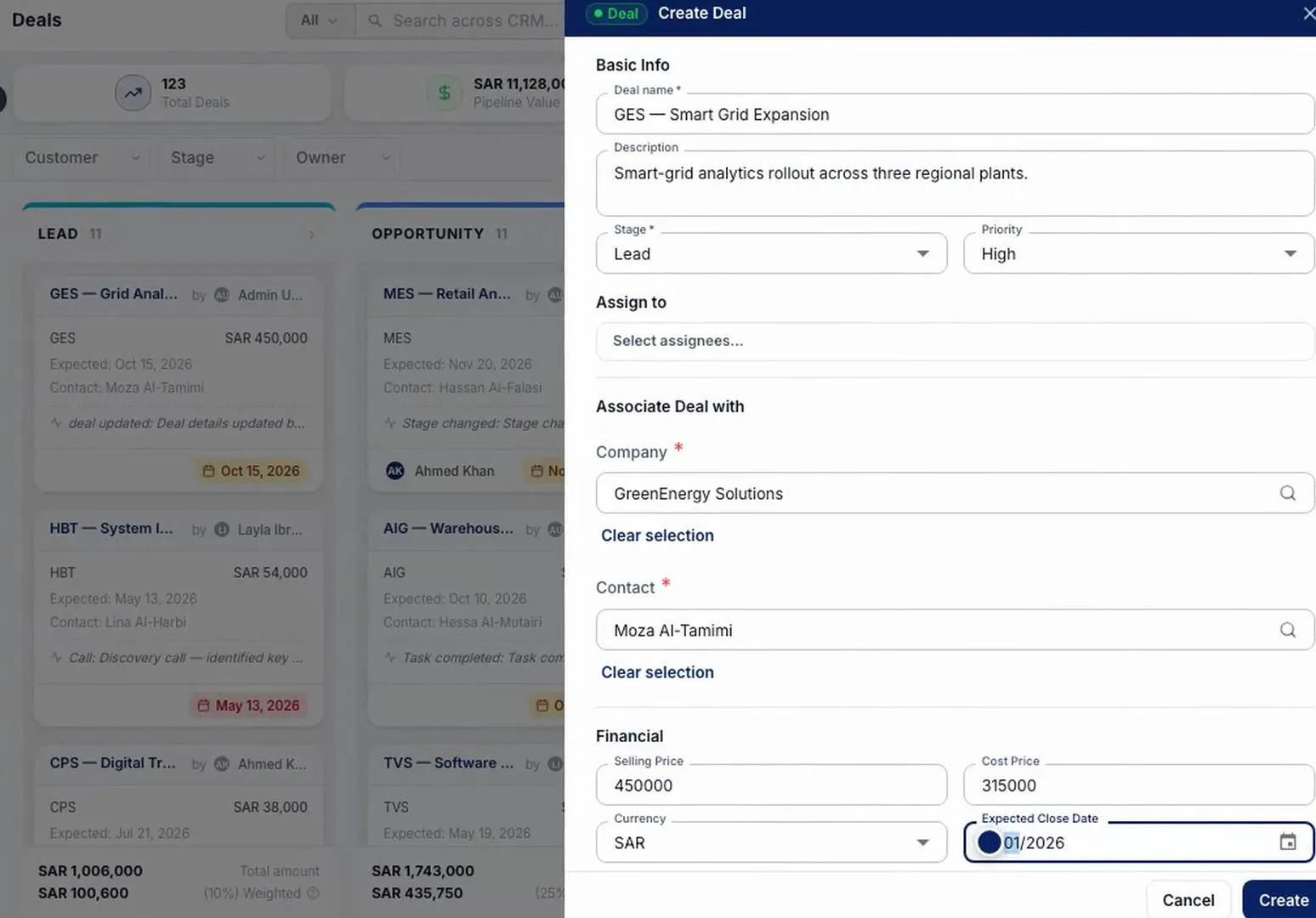Screen dimensions: 1316x918
Task: Click search icon in Company field
Action: [x=1288, y=493]
